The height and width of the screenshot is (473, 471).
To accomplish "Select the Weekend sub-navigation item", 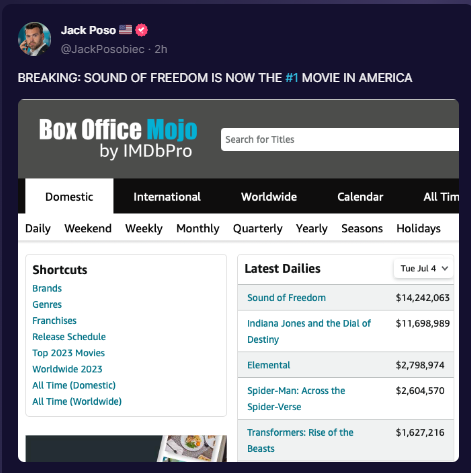I will [x=88, y=228].
